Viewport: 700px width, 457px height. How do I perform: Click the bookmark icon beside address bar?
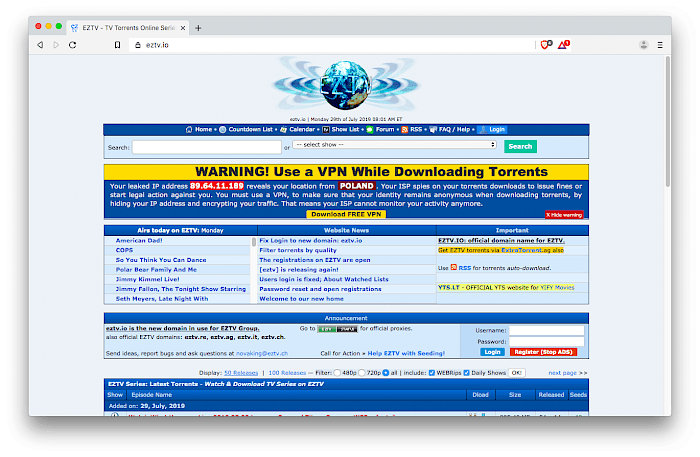tap(117, 45)
